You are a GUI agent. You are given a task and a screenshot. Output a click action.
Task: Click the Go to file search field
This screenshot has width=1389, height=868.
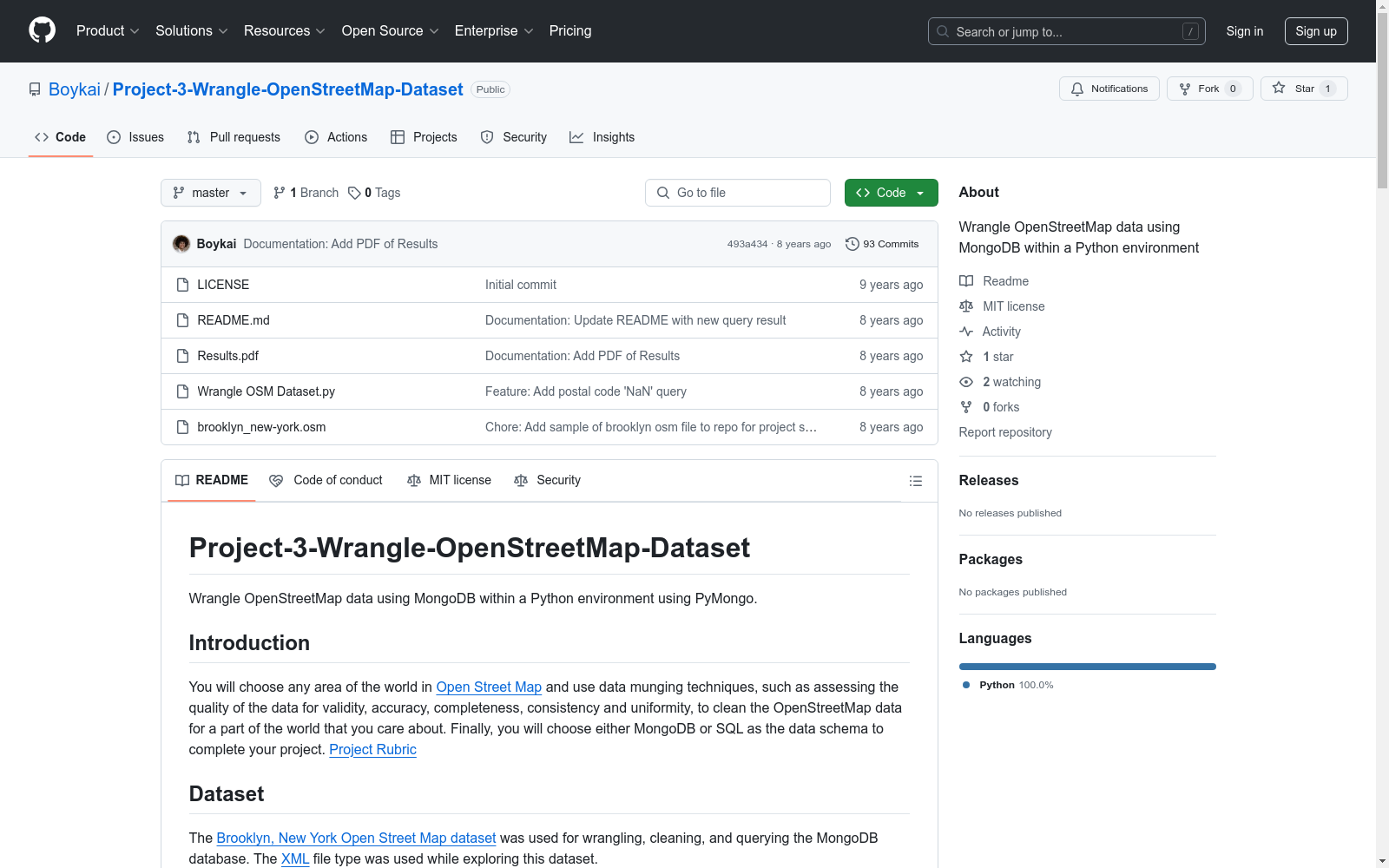[x=738, y=193]
